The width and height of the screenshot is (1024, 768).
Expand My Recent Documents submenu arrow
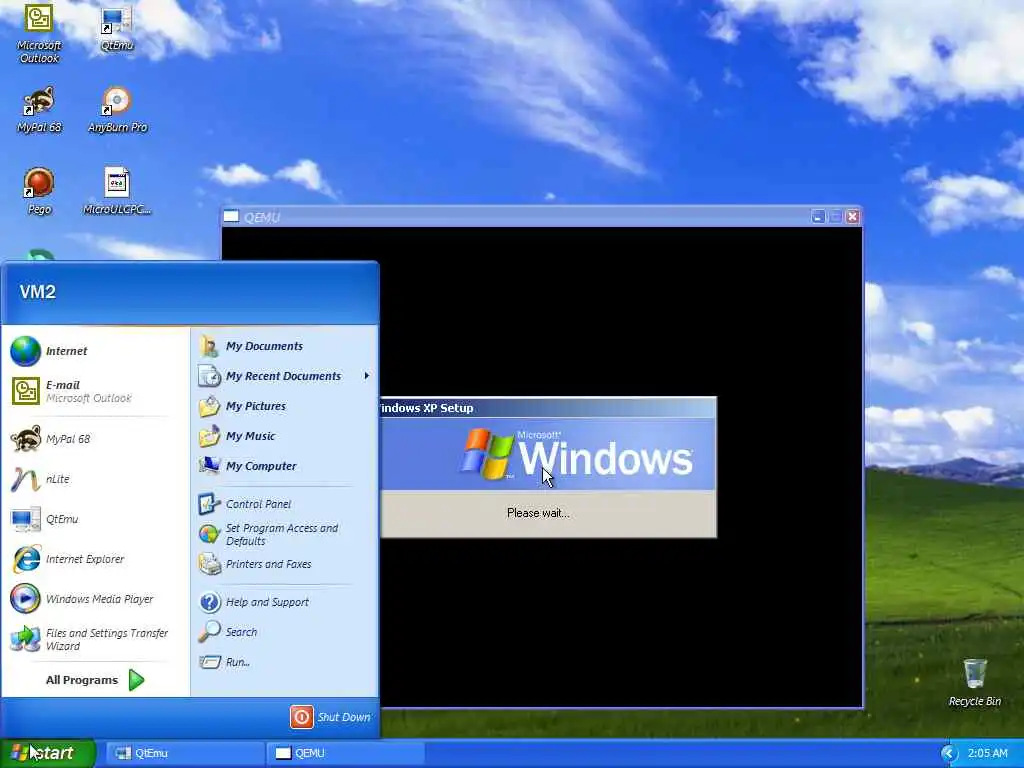[x=366, y=376]
